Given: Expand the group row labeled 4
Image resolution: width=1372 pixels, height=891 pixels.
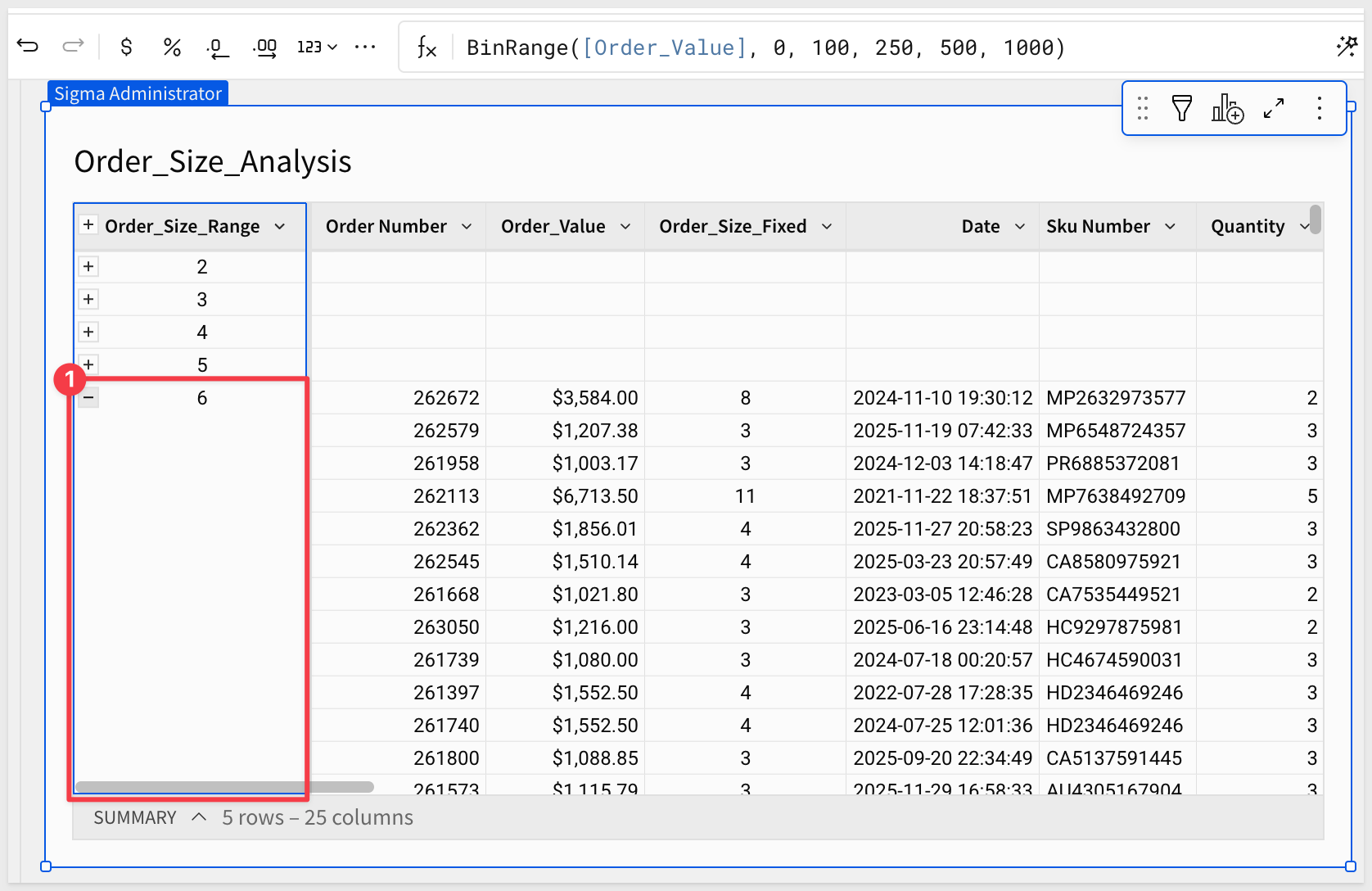Looking at the screenshot, I should pyautogui.click(x=88, y=332).
